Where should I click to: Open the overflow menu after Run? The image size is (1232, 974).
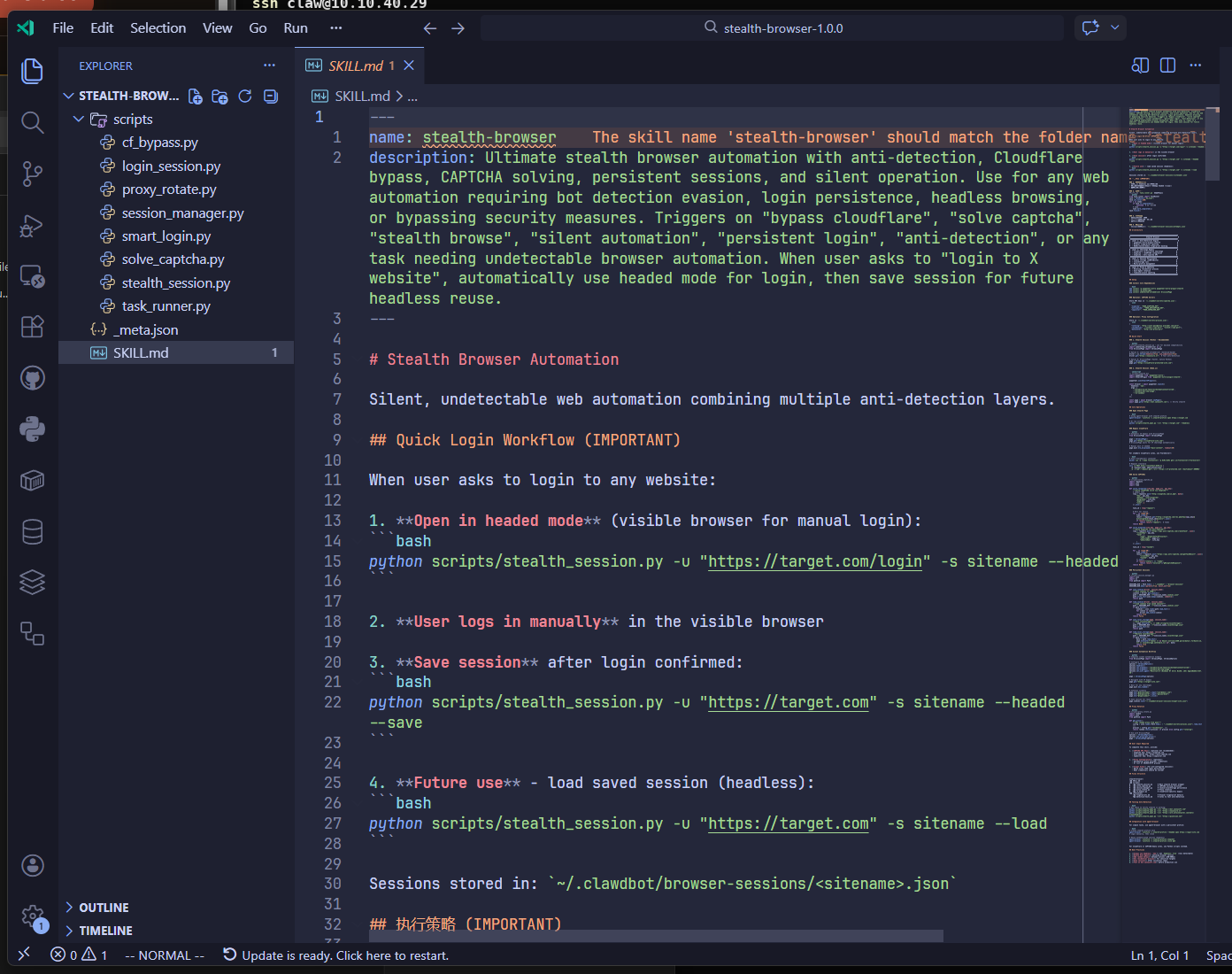click(x=336, y=28)
